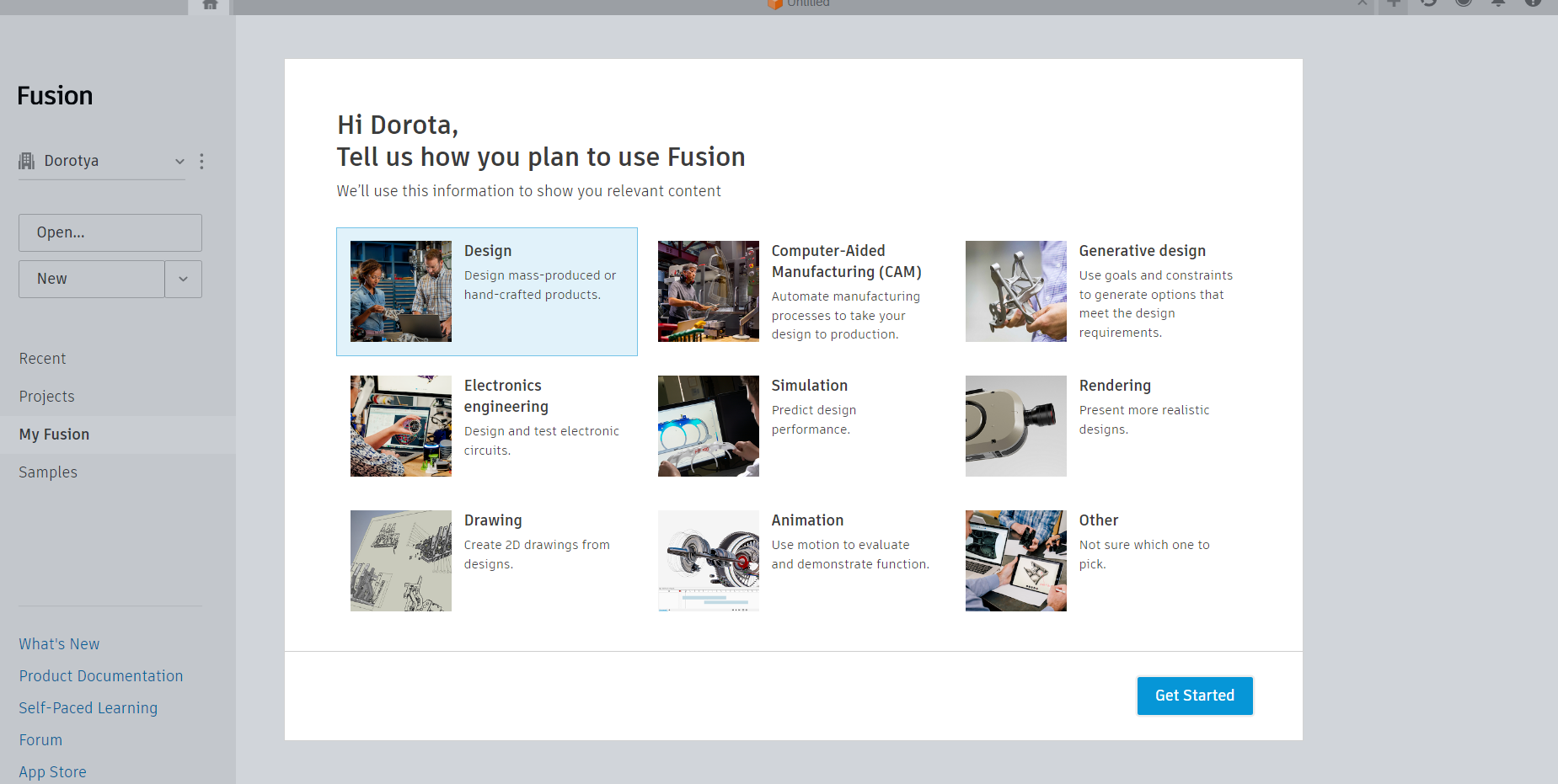Click the building icon next to Dorotya
This screenshot has width=1558, height=784.
point(27,161)
